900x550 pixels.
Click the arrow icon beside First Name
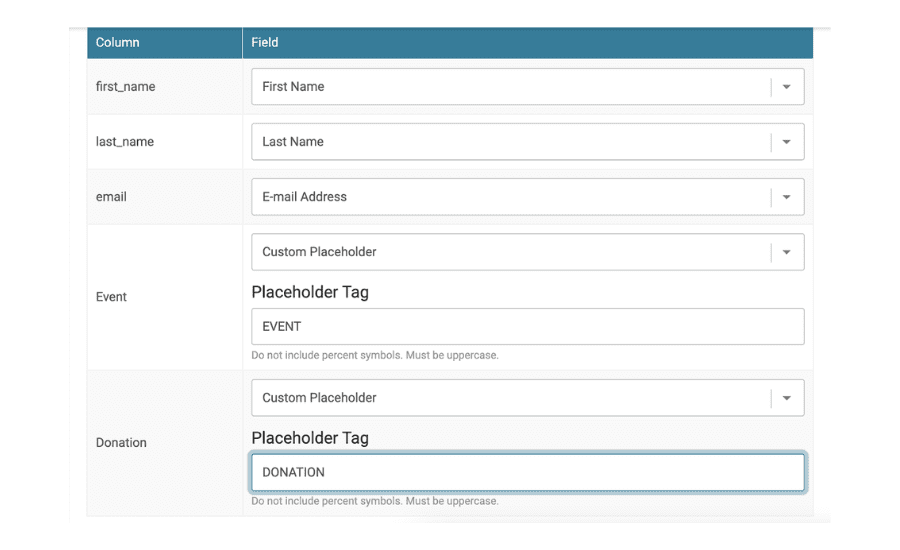(x=786, y=87)
